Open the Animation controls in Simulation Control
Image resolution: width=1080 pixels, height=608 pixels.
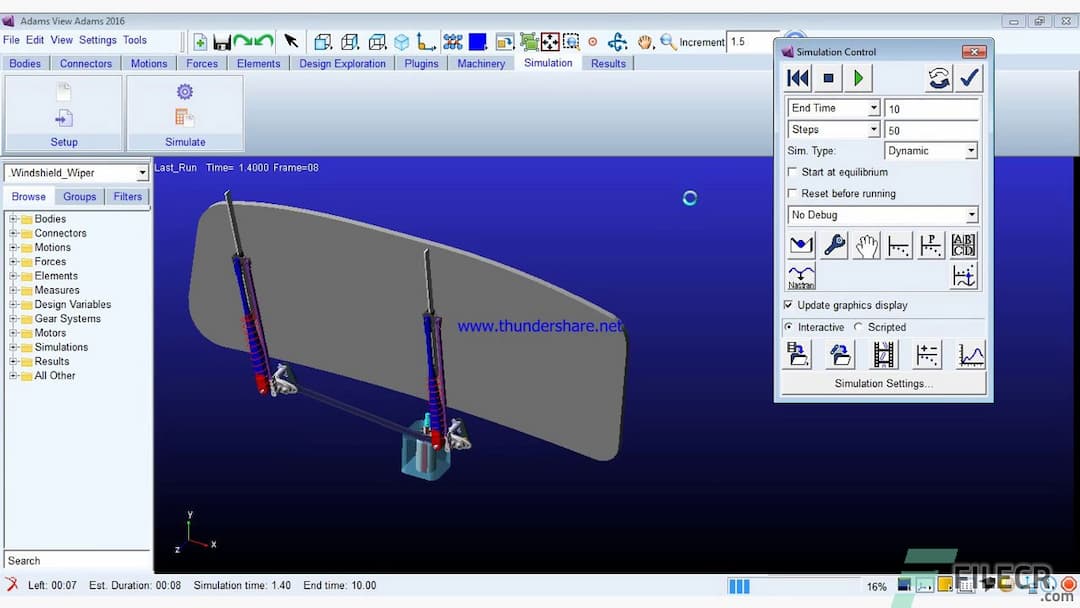click(939, 78)
